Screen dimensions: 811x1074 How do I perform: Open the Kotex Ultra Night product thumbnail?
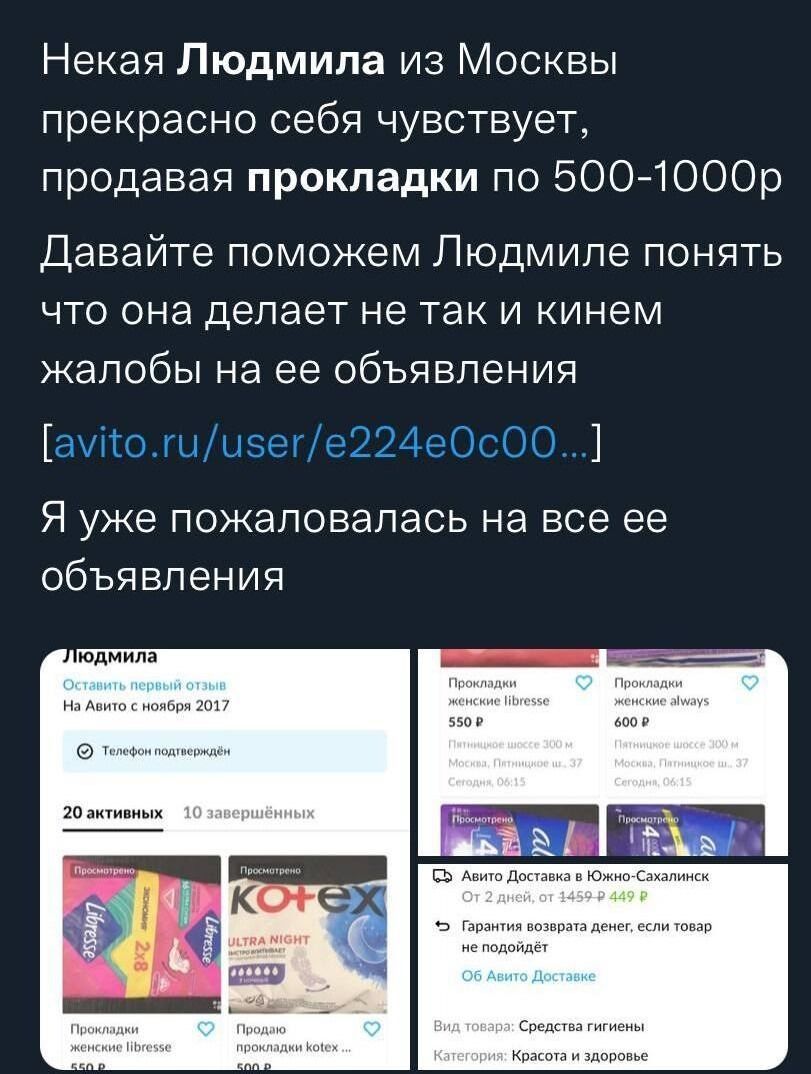click(x=308, y=934)
